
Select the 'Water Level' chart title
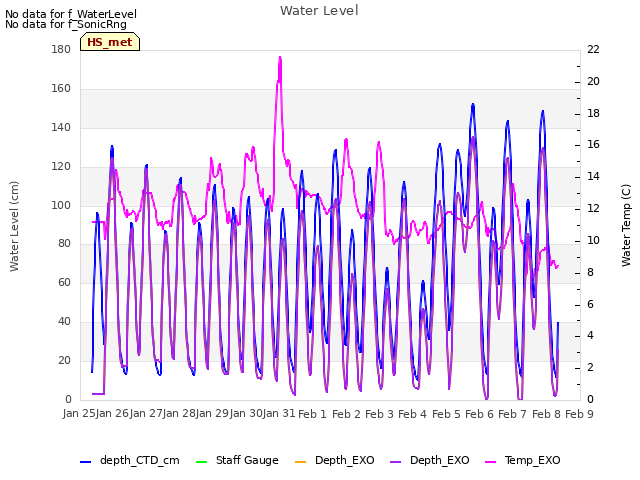319,11
